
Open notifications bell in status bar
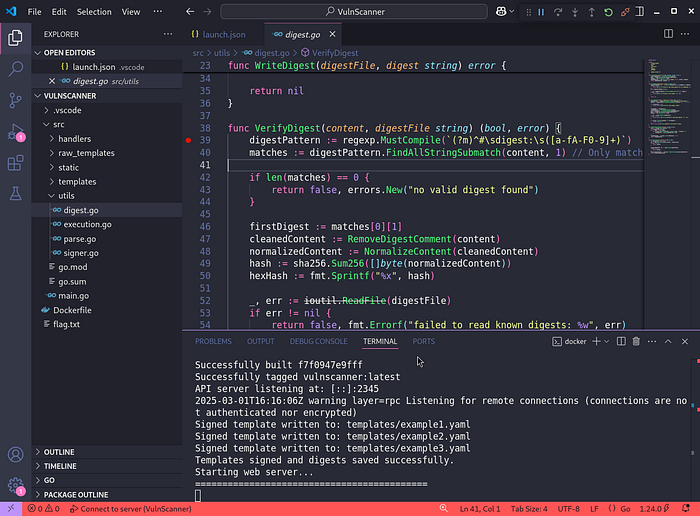(x=686, y=508)
